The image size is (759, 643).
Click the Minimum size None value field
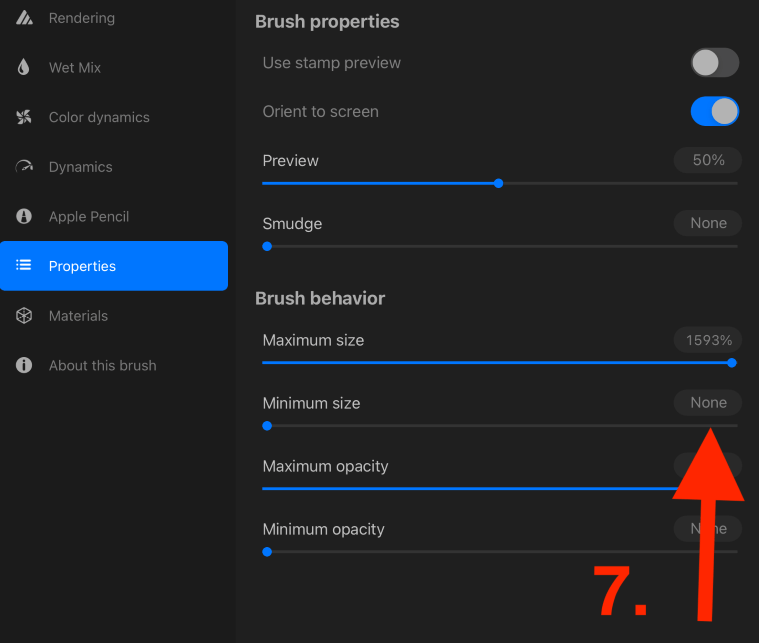(708, 402)
